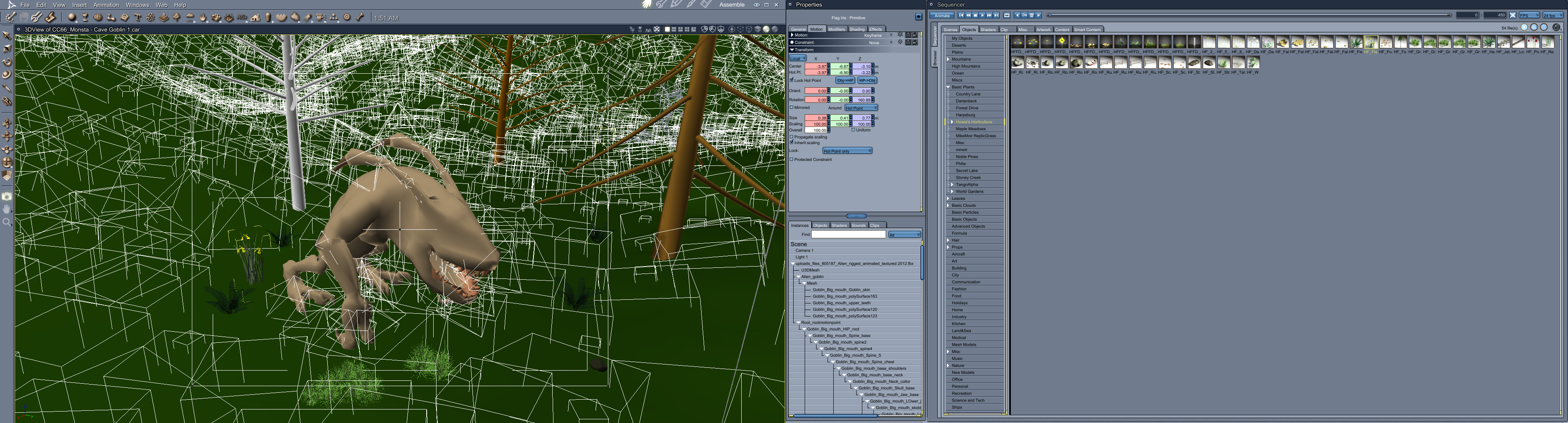Play the animation in Sequencer
This screenshot has width=1568, height=423.
click(983, 15)
